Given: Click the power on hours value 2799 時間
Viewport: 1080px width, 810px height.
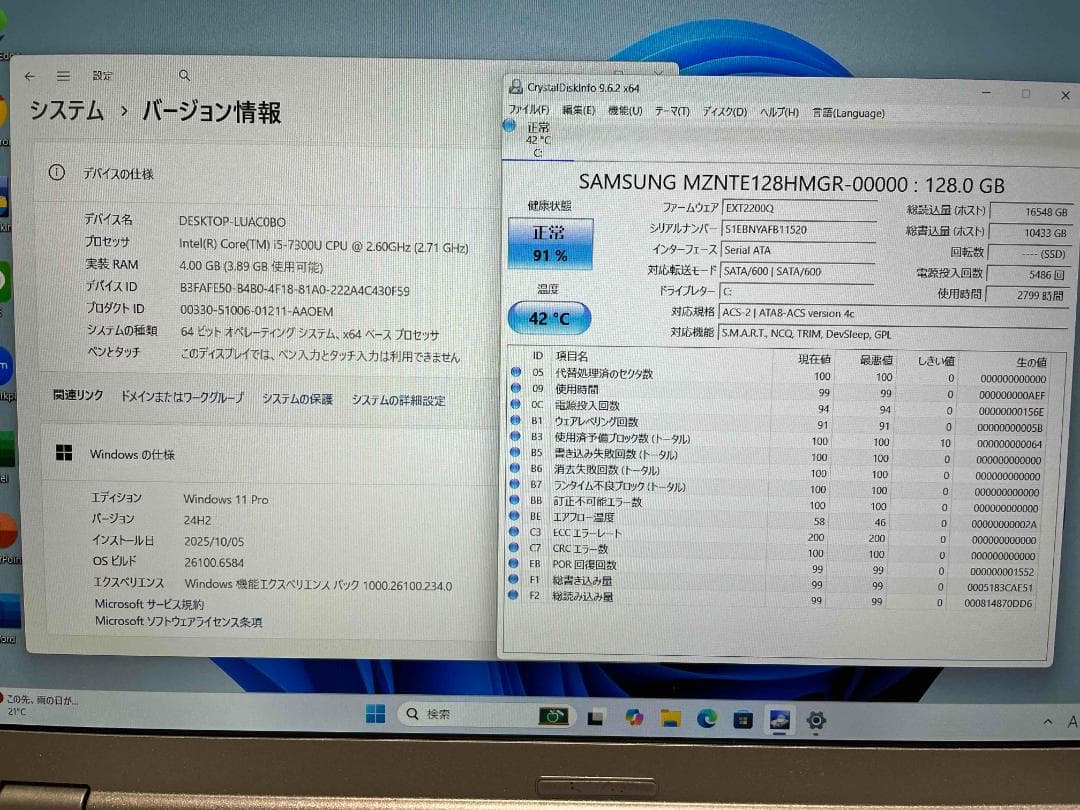Looking at the screenshot, I should pos(1026,295).
